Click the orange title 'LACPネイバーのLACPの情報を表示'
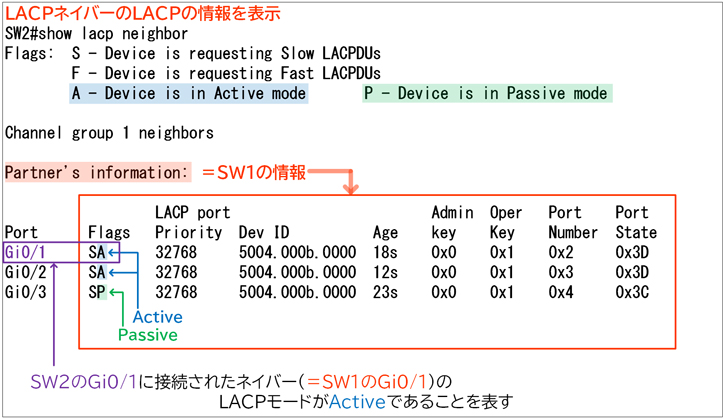Screen dimensions: 723x418 click(x=142, y=13)
